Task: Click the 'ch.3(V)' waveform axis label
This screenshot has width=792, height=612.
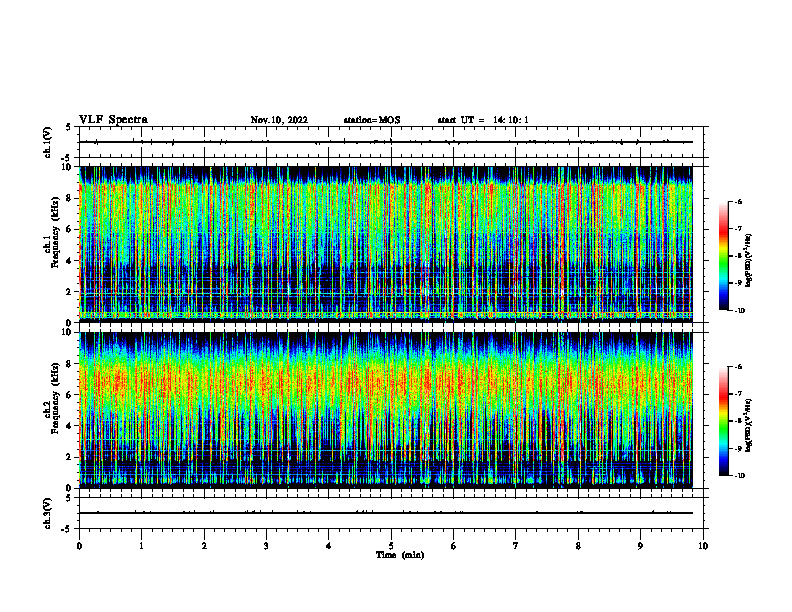Action: [47, 513]
